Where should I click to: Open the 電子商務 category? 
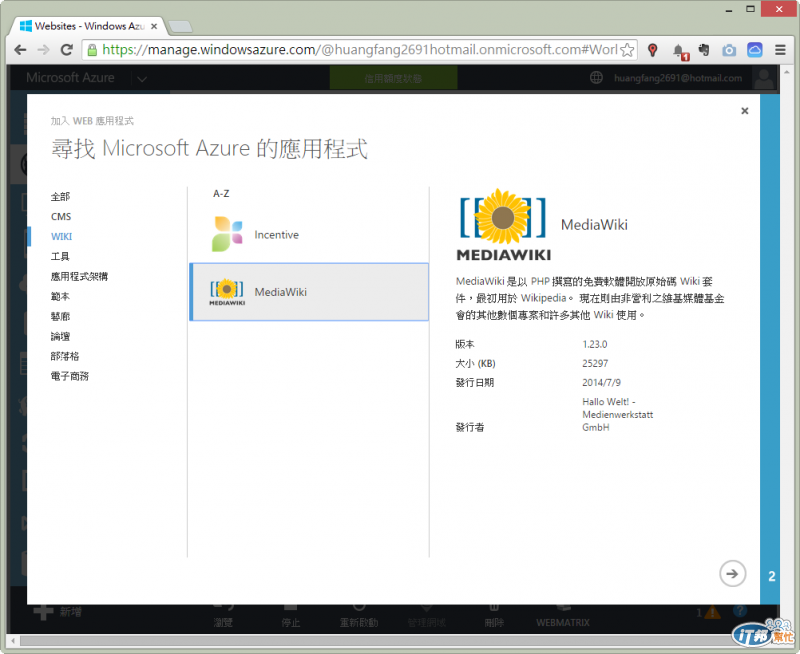(69, 376)
